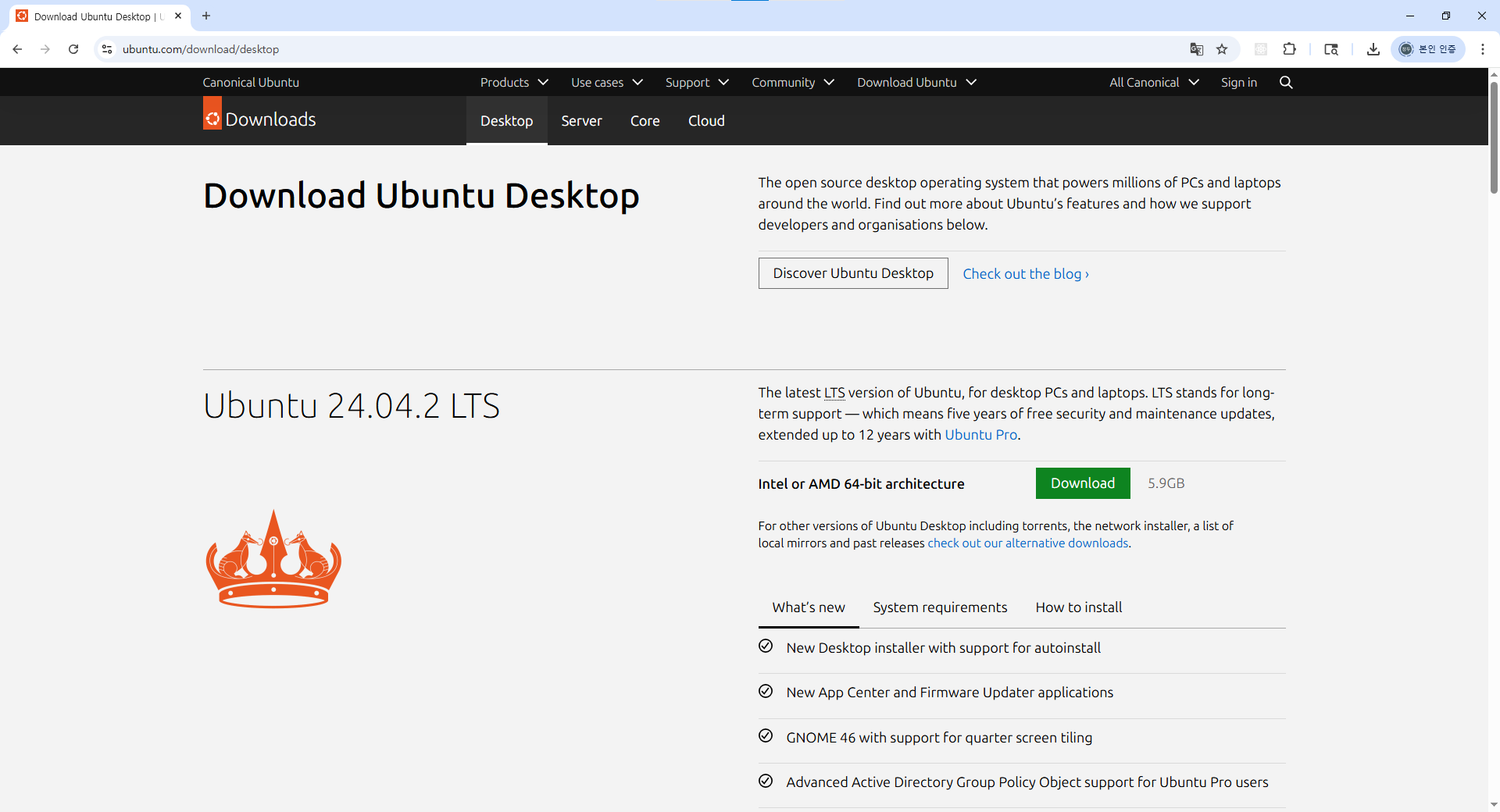Click the translate page icon

pyautogui.click(x=1196, y=49)
